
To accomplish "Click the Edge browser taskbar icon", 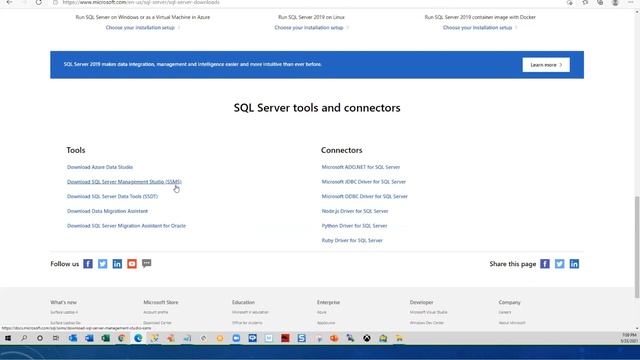I will 138,338.
